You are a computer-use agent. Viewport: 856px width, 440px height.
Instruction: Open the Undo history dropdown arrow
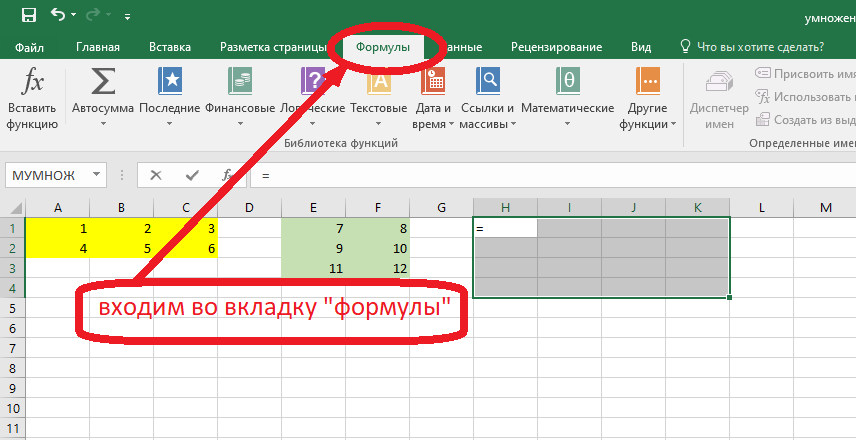74,15
